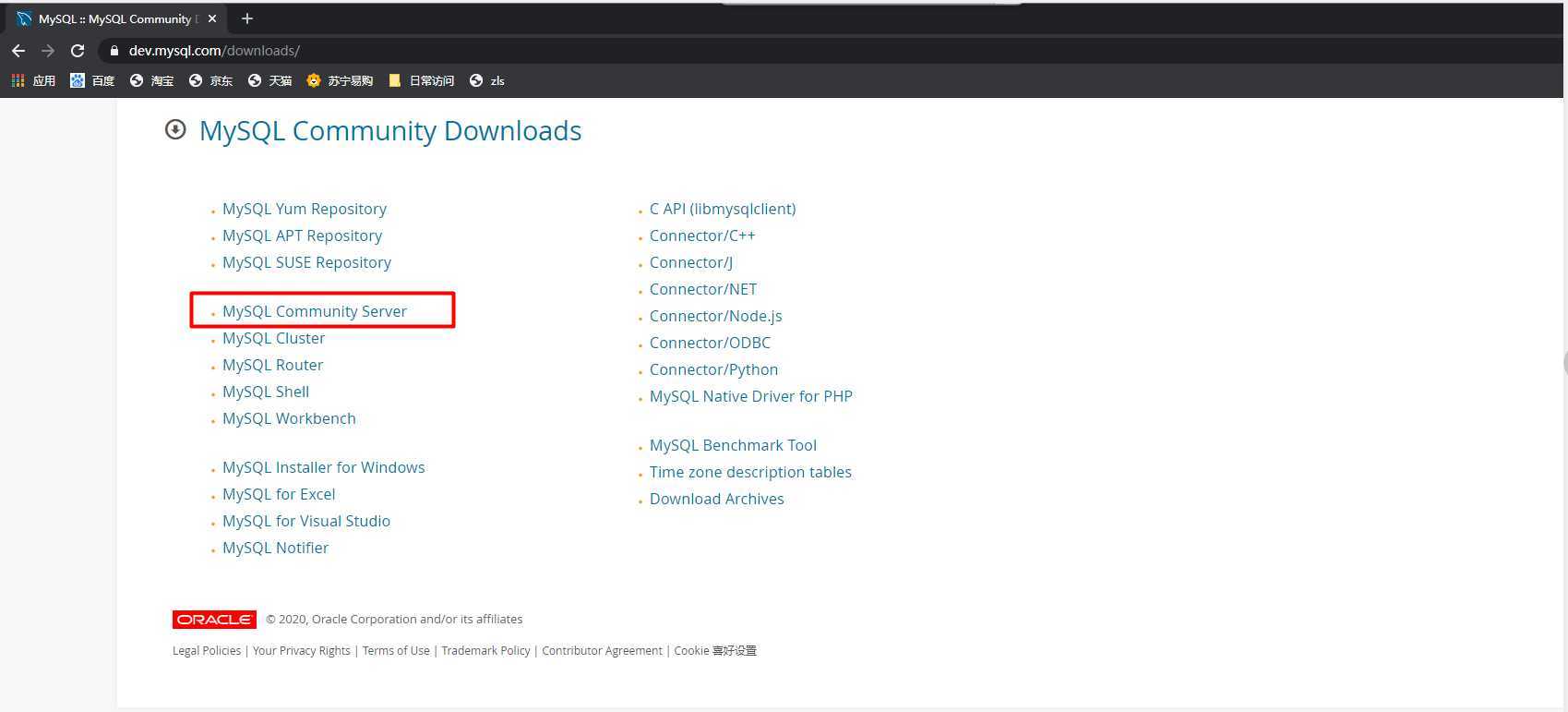
Task: Open MySQL APT Repository link
Action: point(302,235)
